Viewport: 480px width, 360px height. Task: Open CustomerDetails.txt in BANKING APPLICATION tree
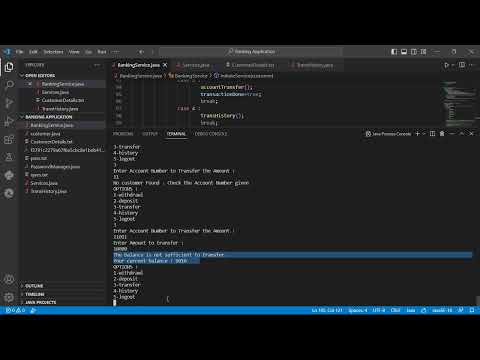coord(51,142)
